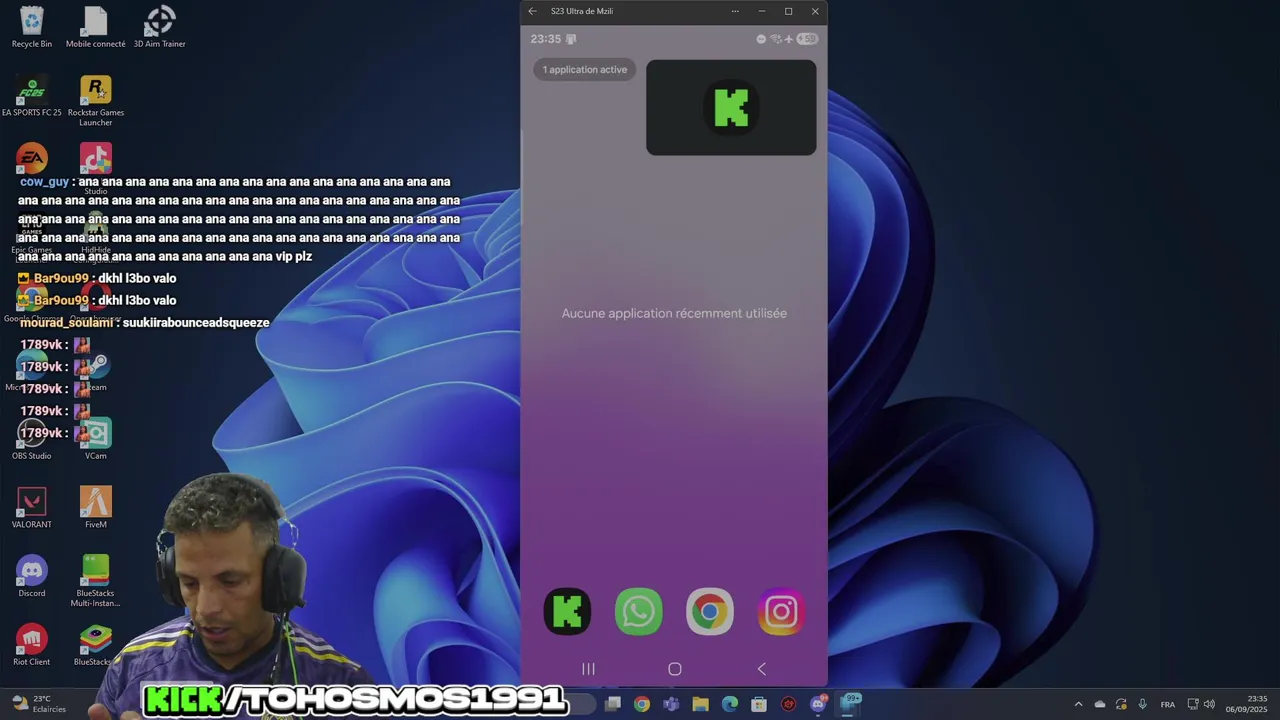Select the Kick recent app card

(731, 108)
